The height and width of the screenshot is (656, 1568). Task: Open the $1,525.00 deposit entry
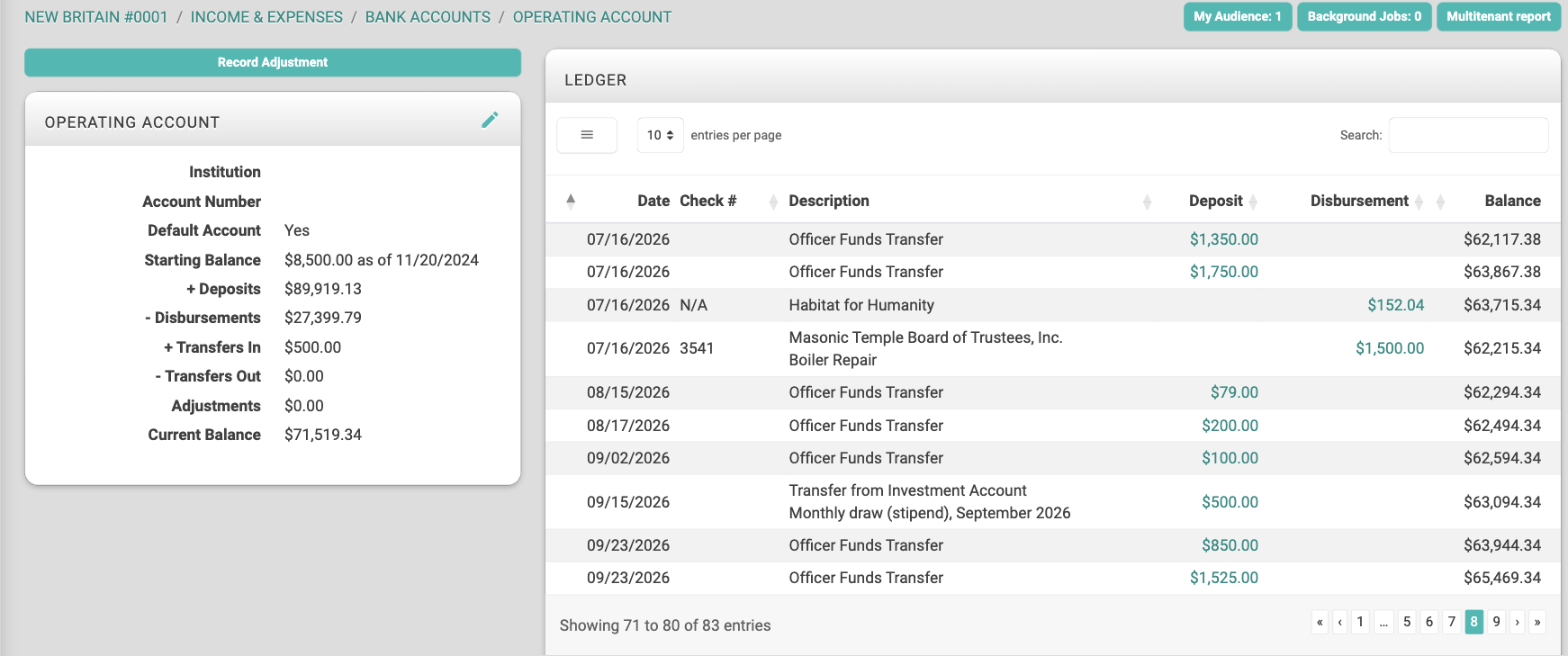[x=1224, y=577]
